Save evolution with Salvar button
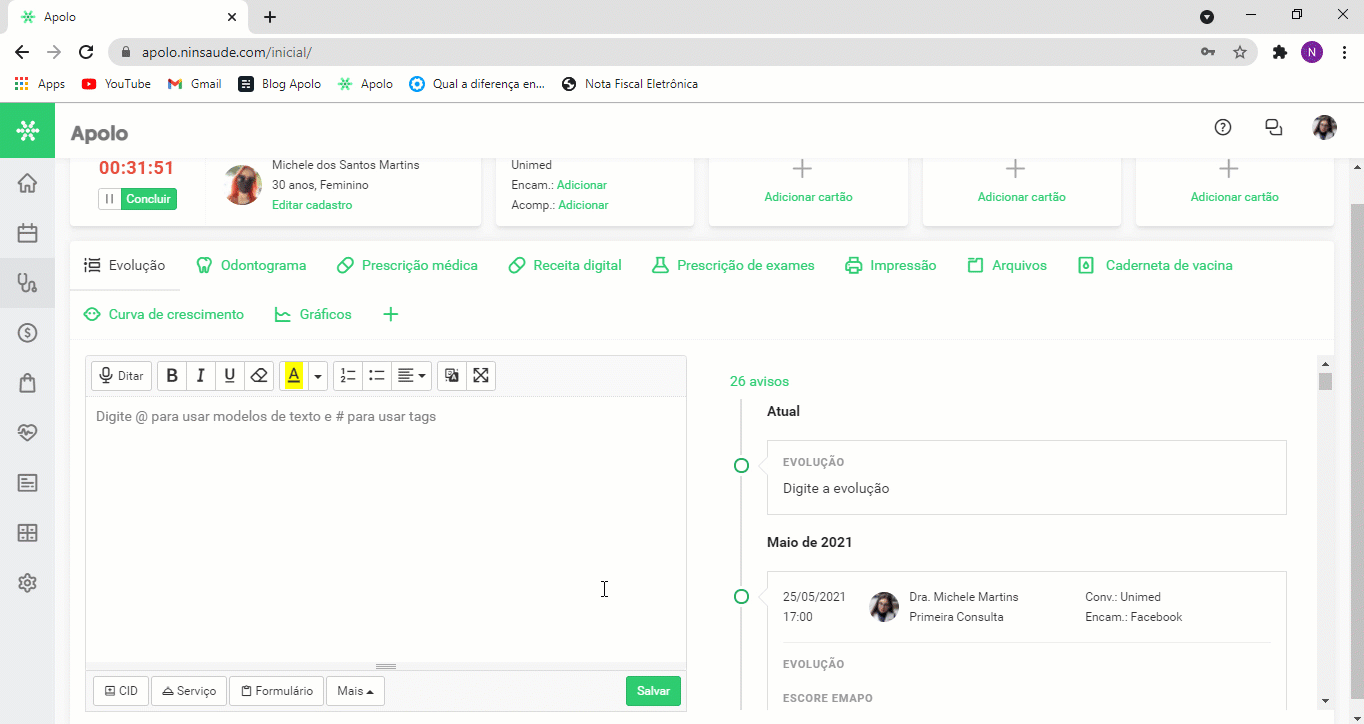Viewport: 1364px width, 724px height. tap(653, 691)
